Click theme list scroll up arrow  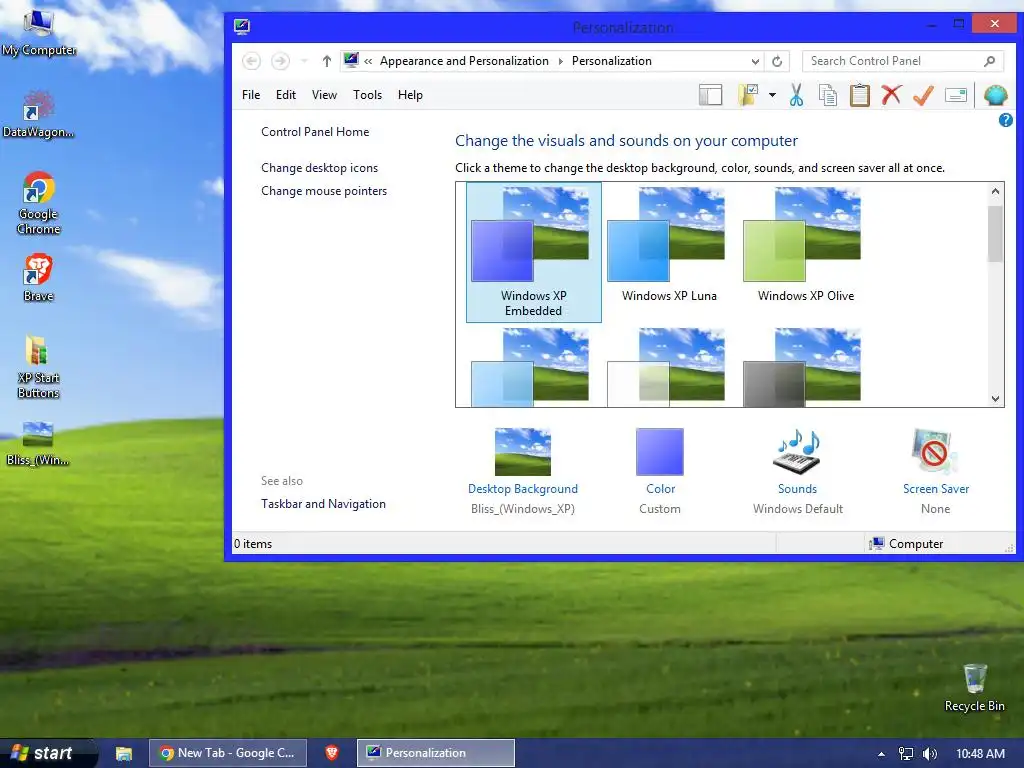point(995,191)
